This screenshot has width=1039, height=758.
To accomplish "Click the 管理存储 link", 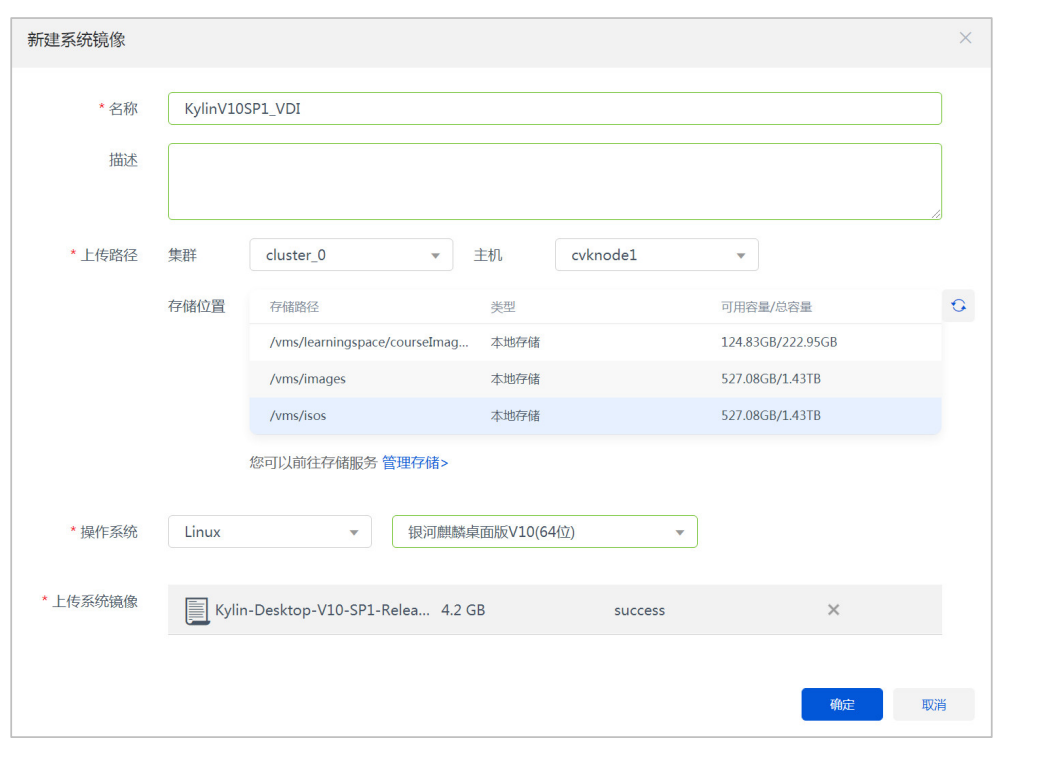I will click(x=415, y=463).
